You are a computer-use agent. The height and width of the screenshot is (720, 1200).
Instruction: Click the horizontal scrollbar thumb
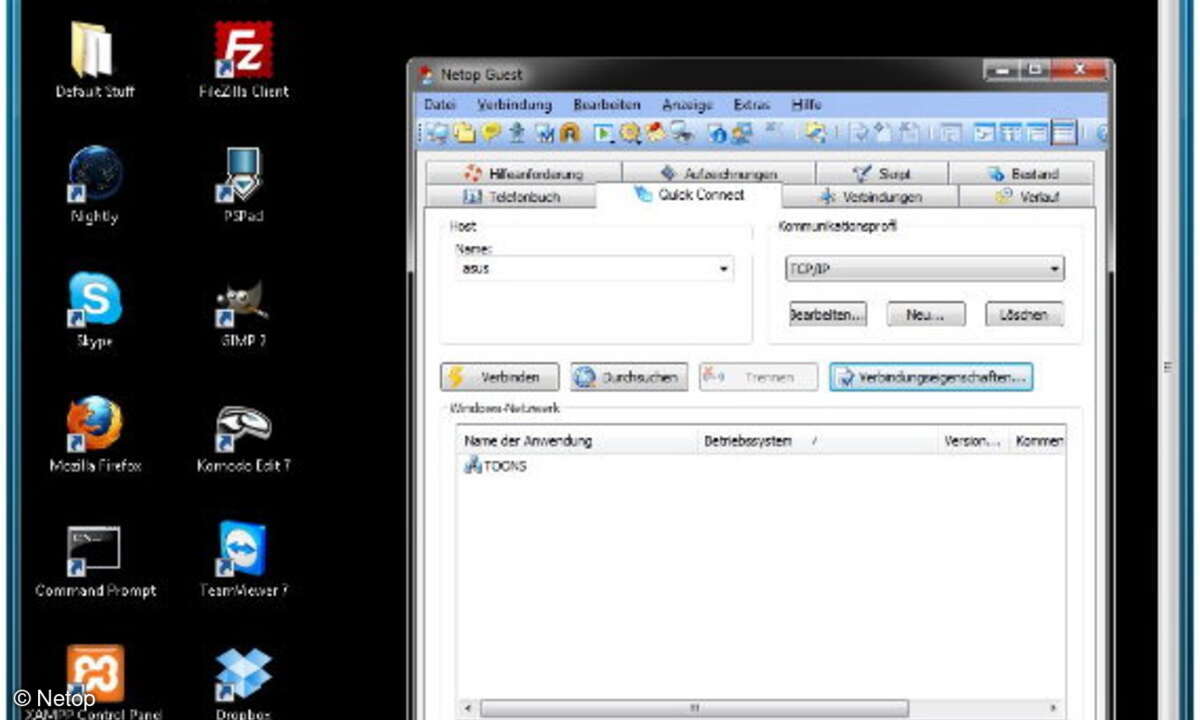tap(694, 708)
